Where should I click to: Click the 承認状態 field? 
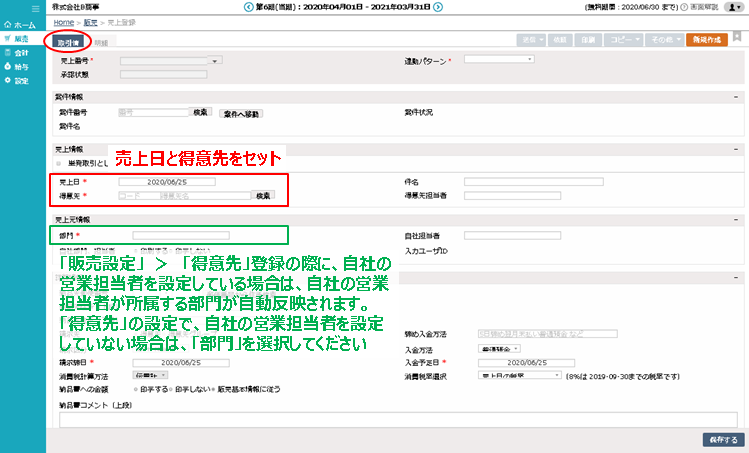(x=163, y=75)
